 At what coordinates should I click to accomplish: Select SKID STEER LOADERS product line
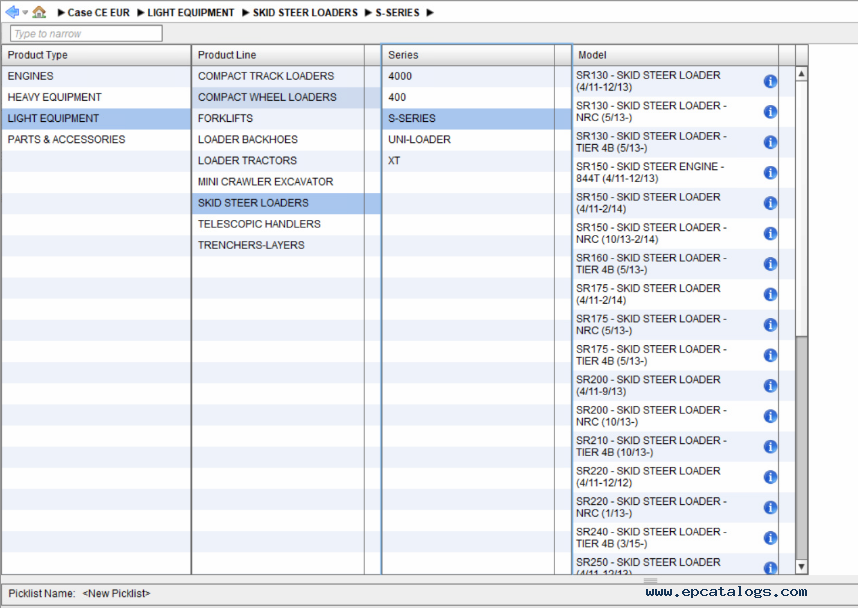pos(286,203)
